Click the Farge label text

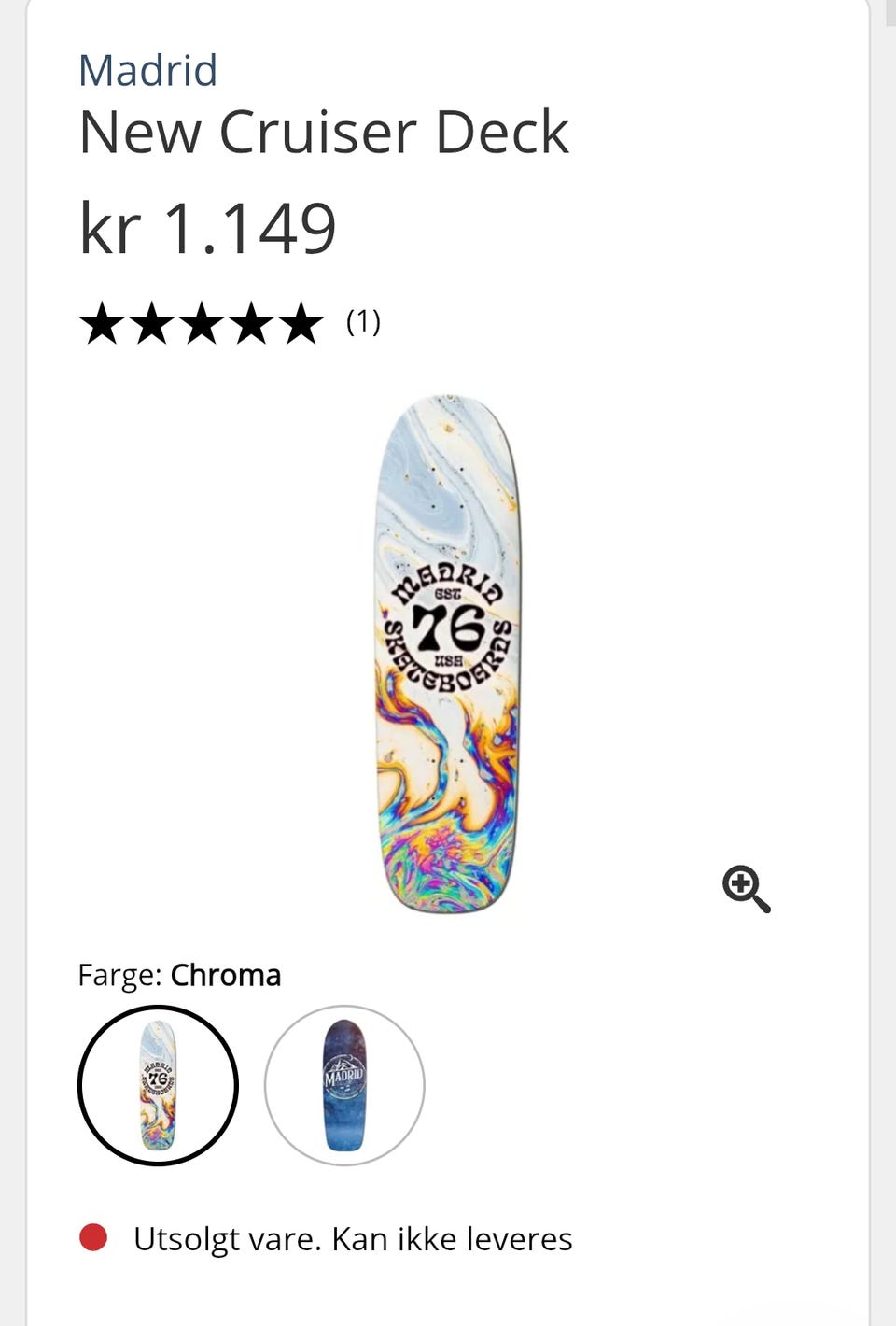(119, 975)
